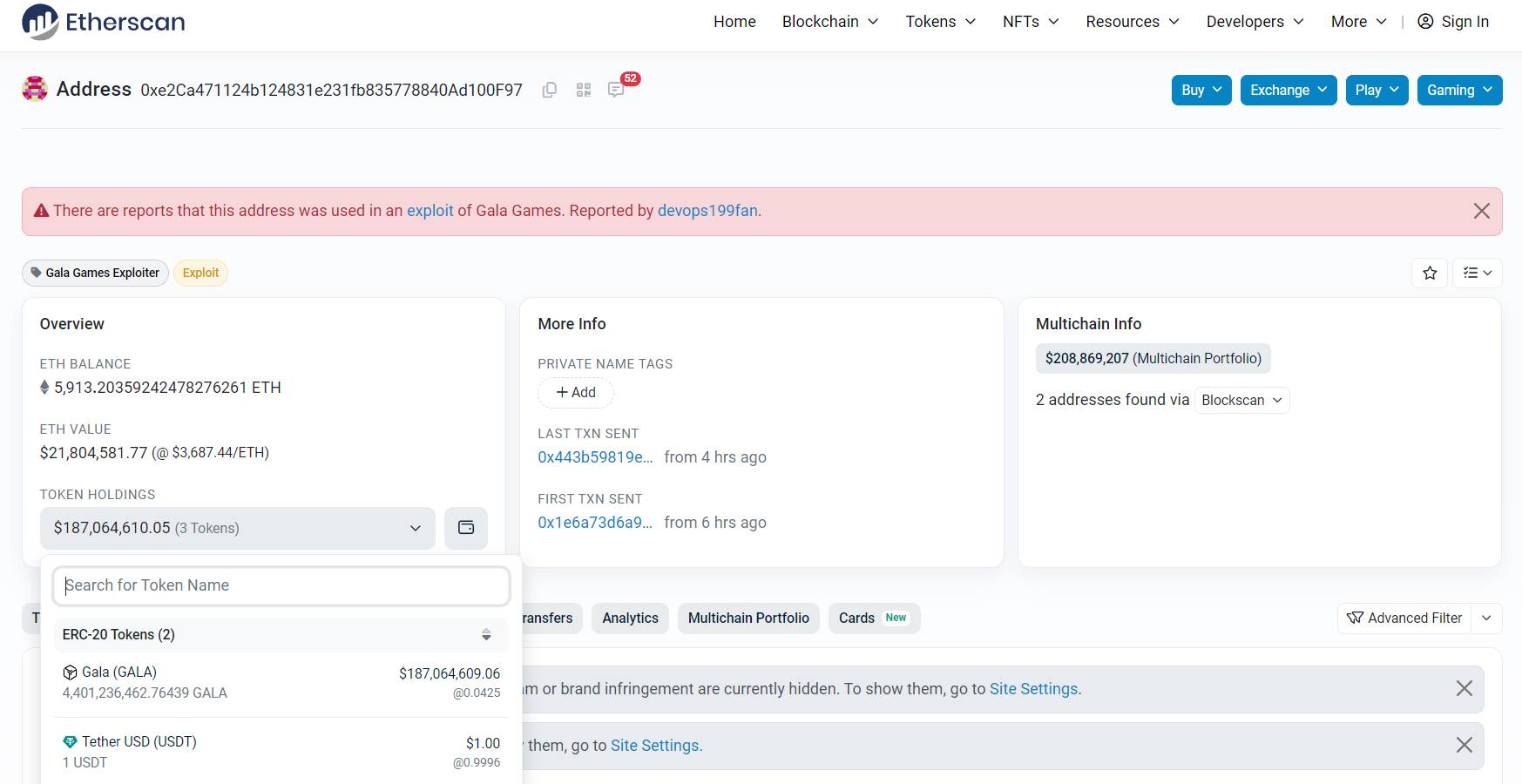The width and height of the screenshot is (1522, 784).
Task: Open Site Settings in the second notice
Action: click(x=654, y=746)
